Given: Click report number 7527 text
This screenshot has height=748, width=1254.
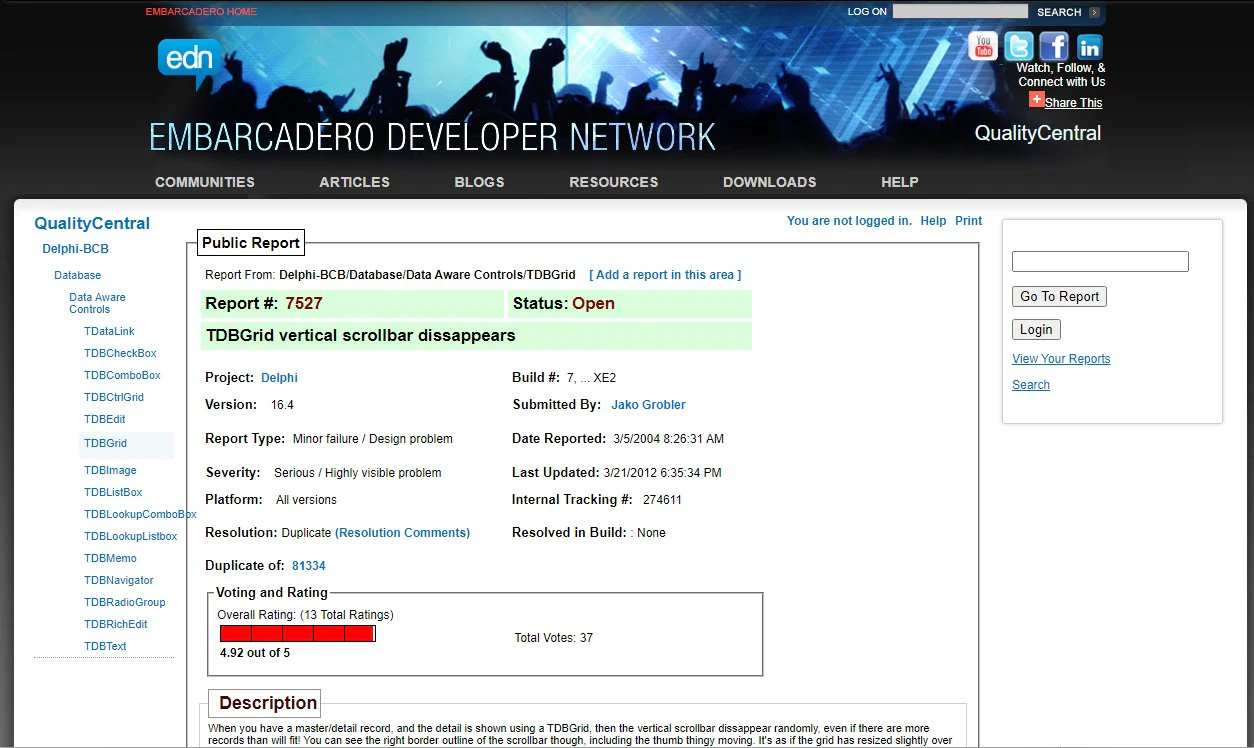Looking at the screenshot, I should click(304, 304).
